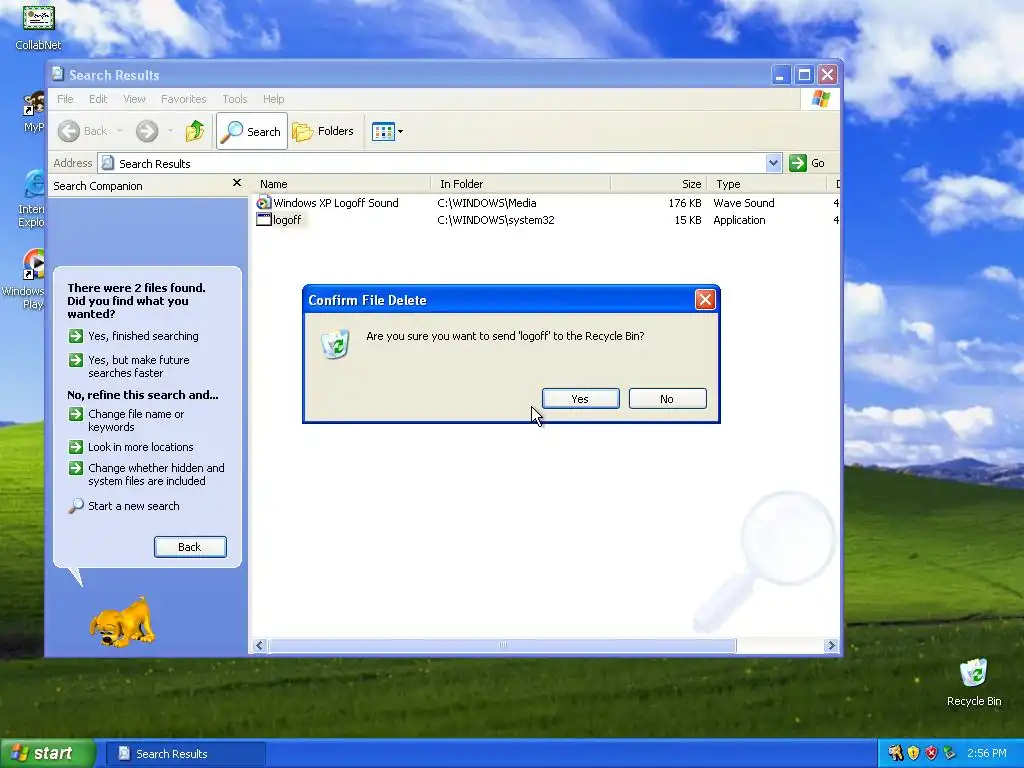Click Search Results taskbar button
1024x768 pixels.
pyautogui.click(x=185, y=754)
